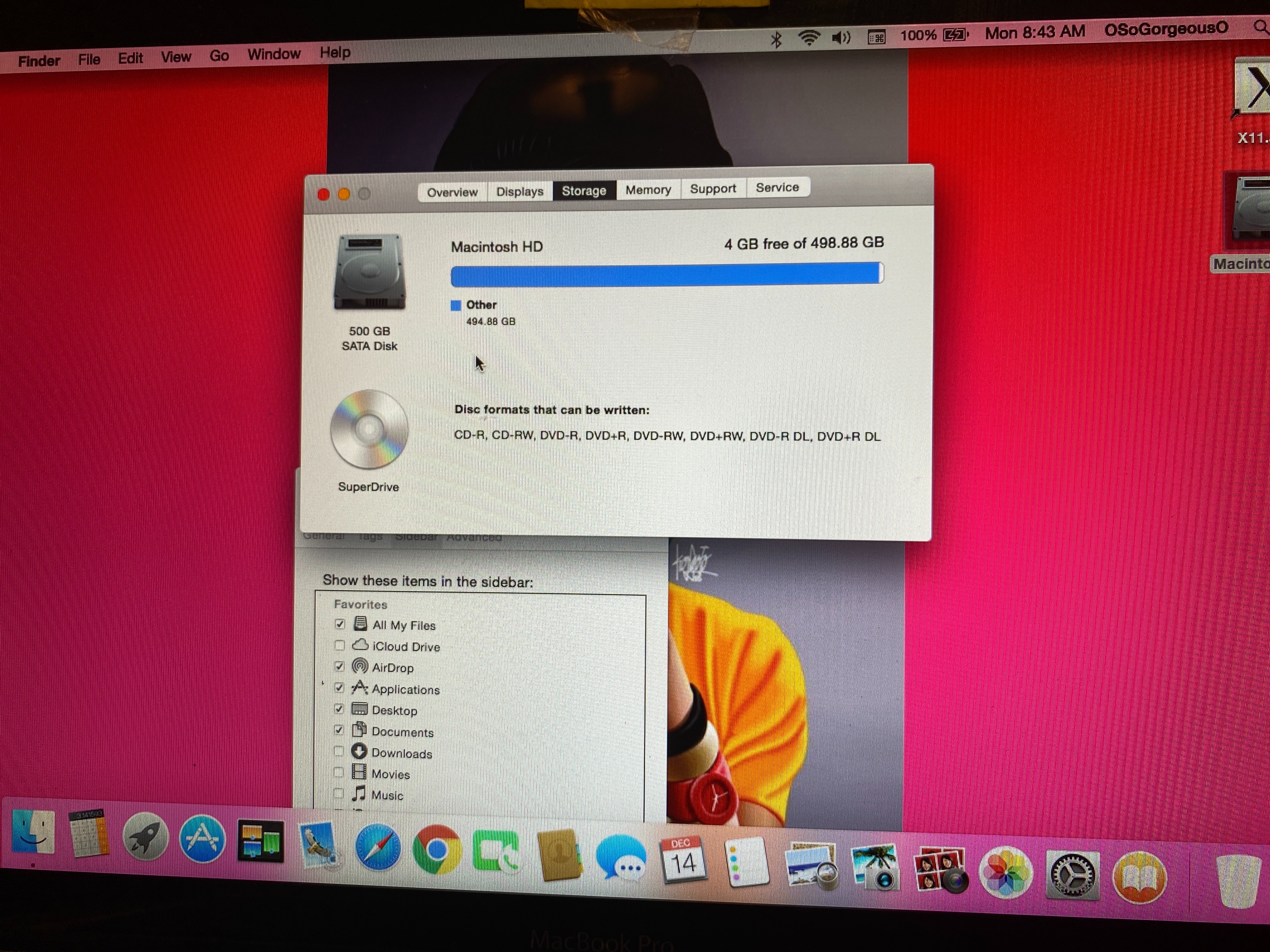This screenshot has width=1270, height=952.
Task: Enable the iCloud Drive checkbox
Action: 339,646
